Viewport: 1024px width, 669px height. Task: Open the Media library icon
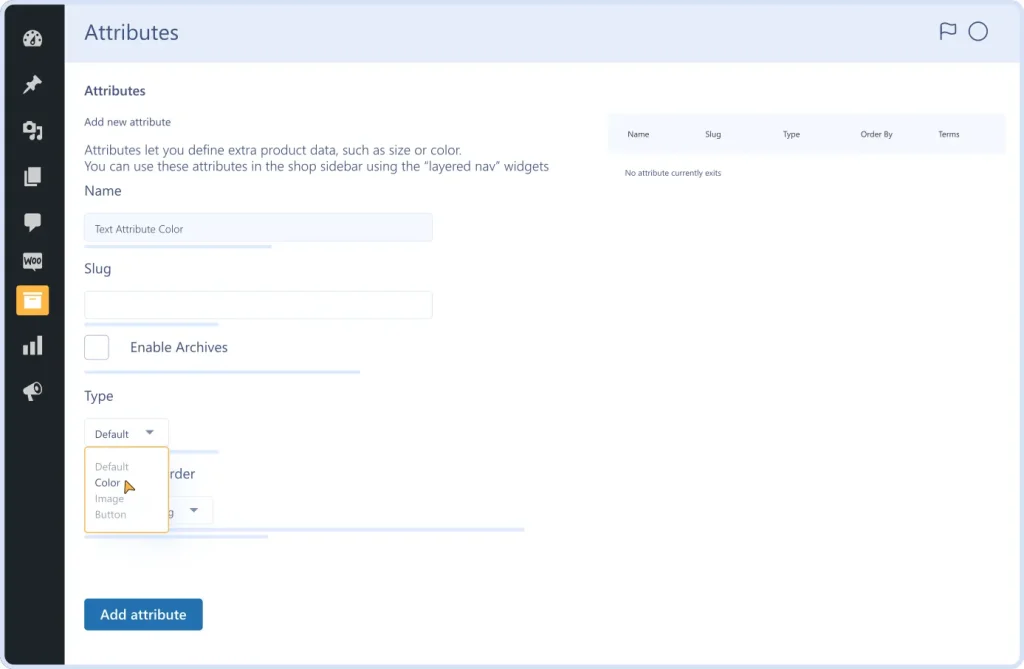(33, 128)
